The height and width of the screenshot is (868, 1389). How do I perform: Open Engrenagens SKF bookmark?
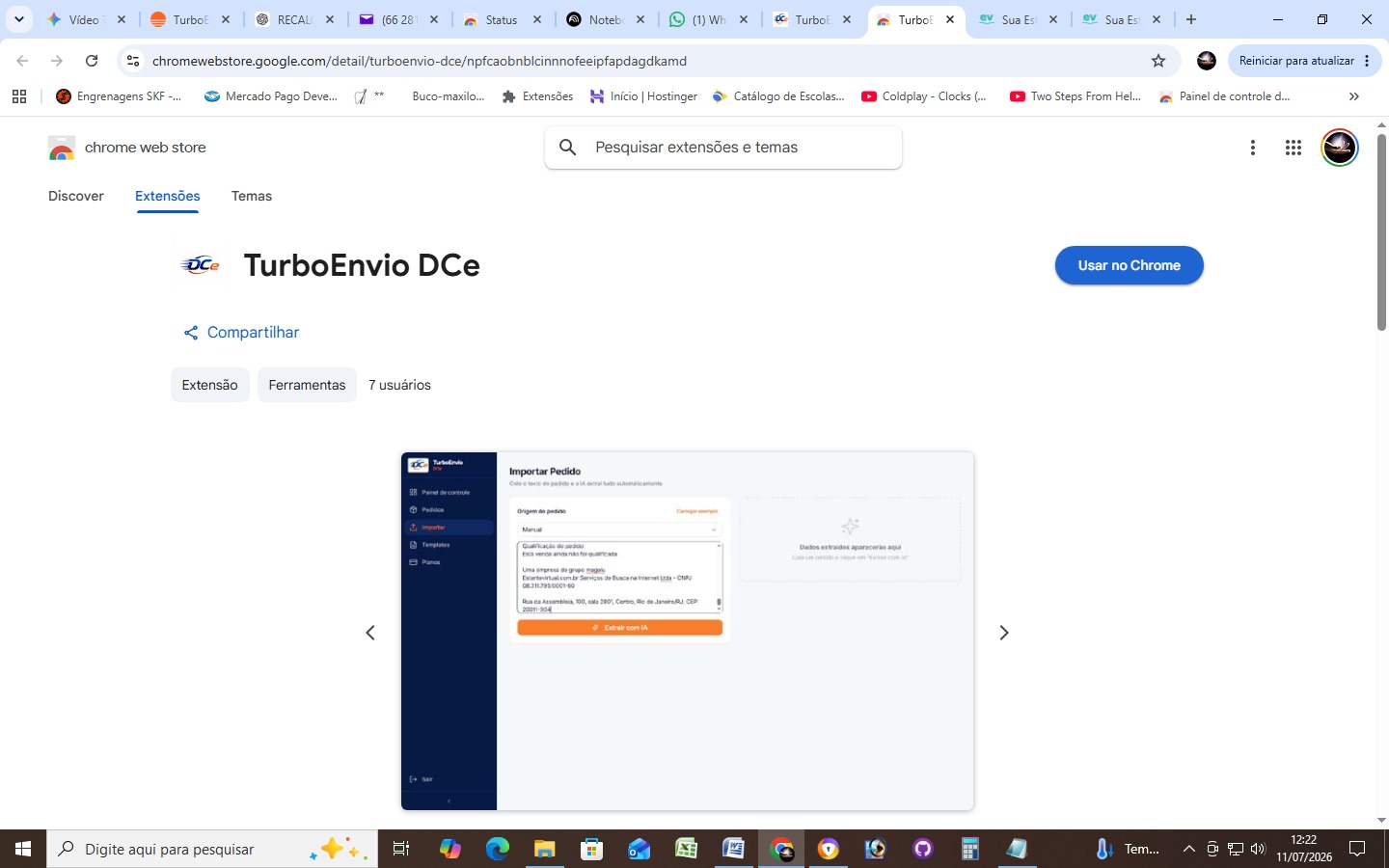tap(119, 96)
